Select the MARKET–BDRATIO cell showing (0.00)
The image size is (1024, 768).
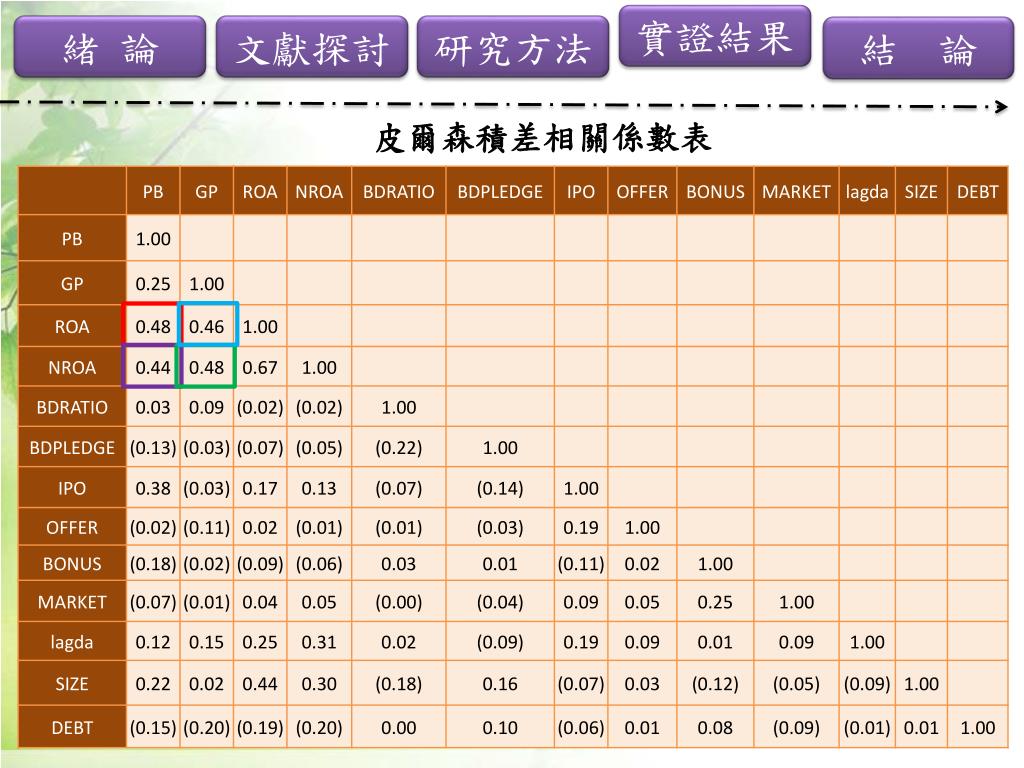point(398,601)
